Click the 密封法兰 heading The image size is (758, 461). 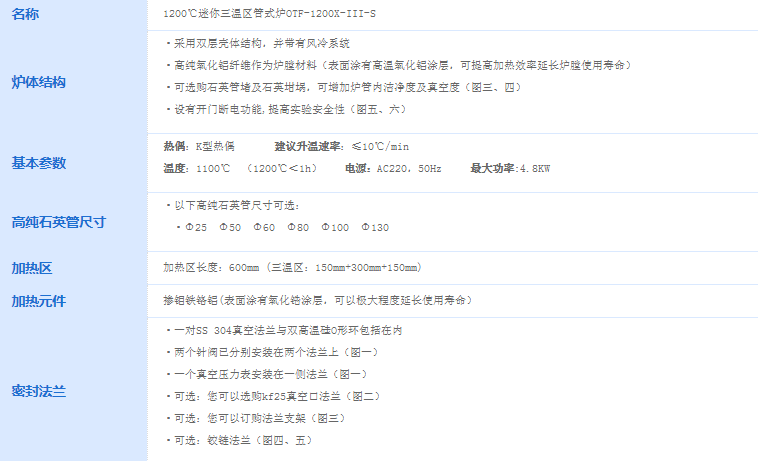pyautogui.click(x=39, y=391)
